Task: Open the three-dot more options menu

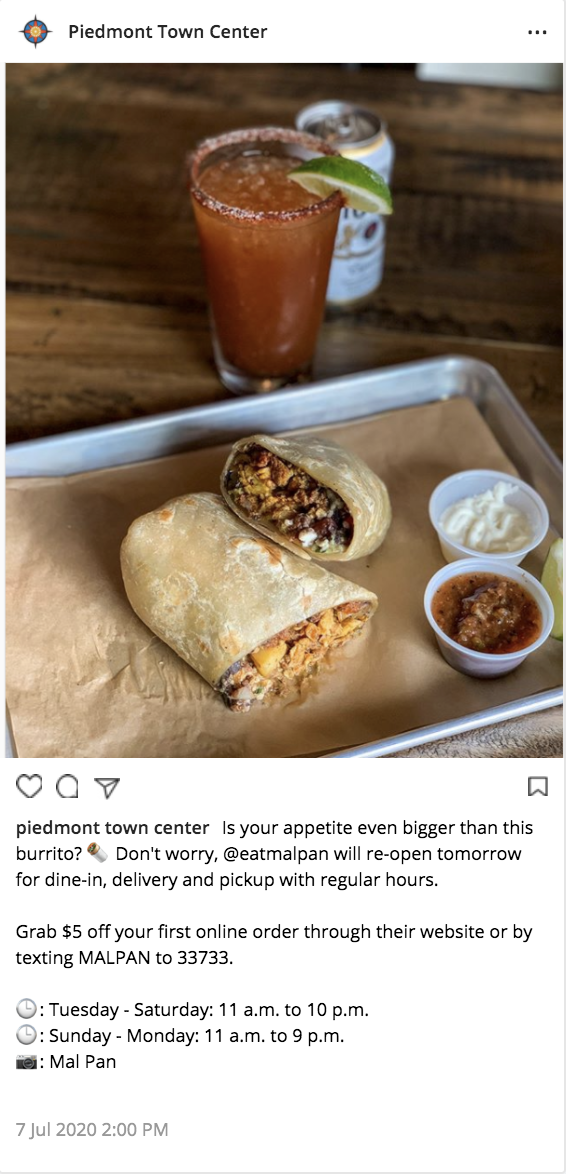Action: [x=537, y=32]
